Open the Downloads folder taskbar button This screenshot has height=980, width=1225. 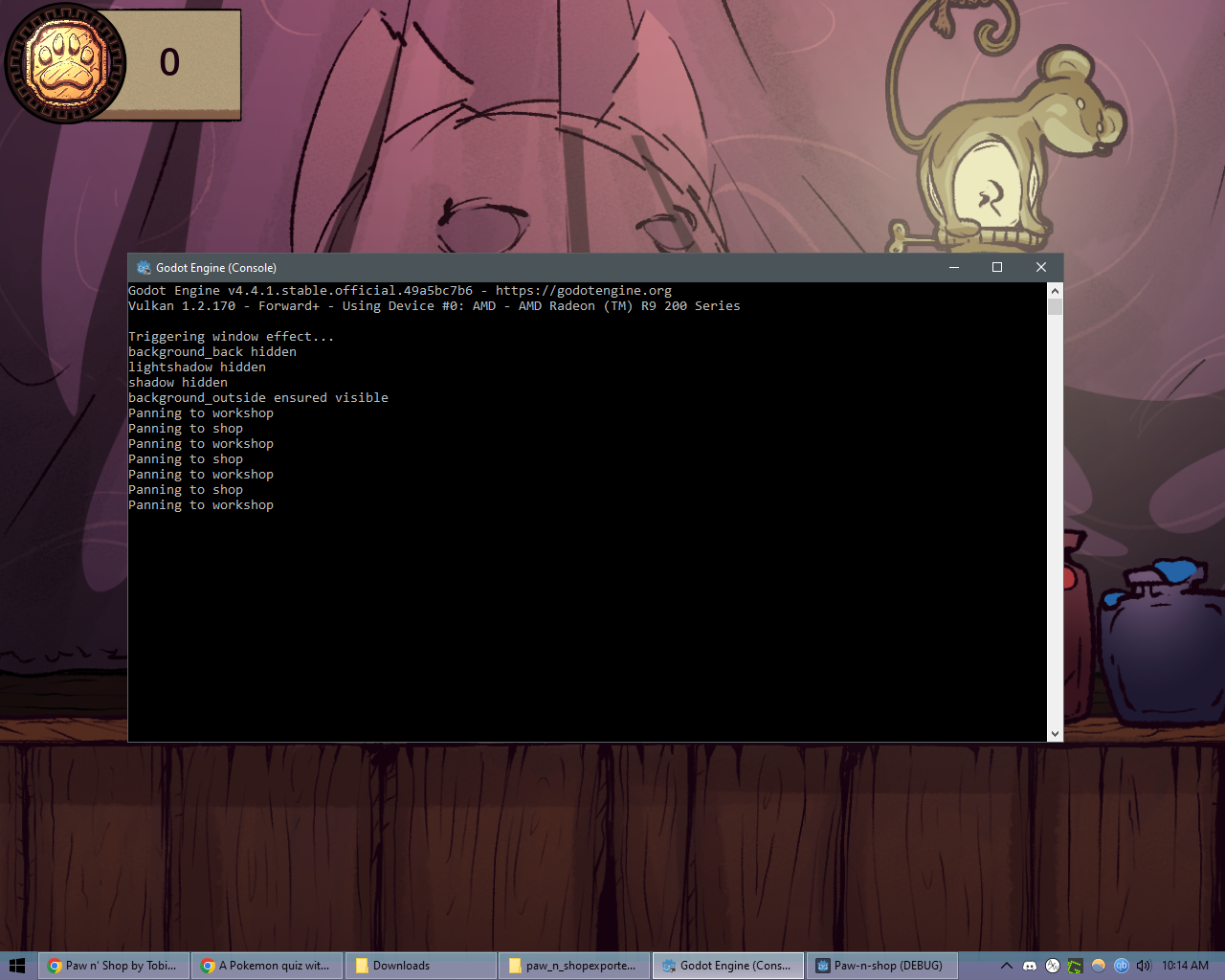421,966
